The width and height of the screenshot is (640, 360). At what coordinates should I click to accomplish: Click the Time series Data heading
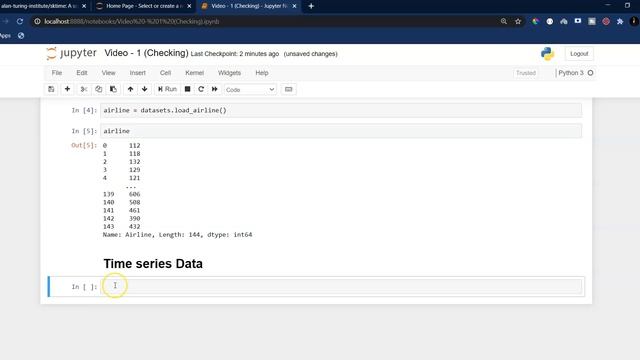point(153,264)
